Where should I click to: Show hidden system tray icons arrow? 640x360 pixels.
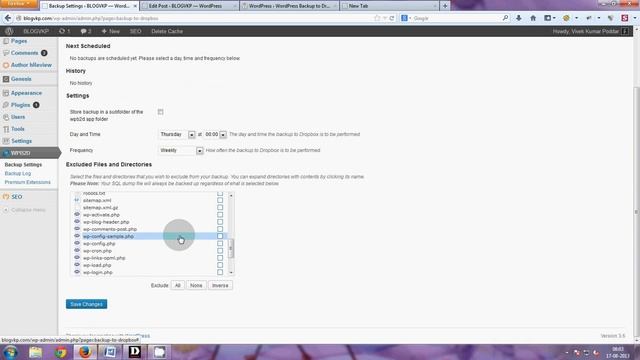tap(567, 353)
